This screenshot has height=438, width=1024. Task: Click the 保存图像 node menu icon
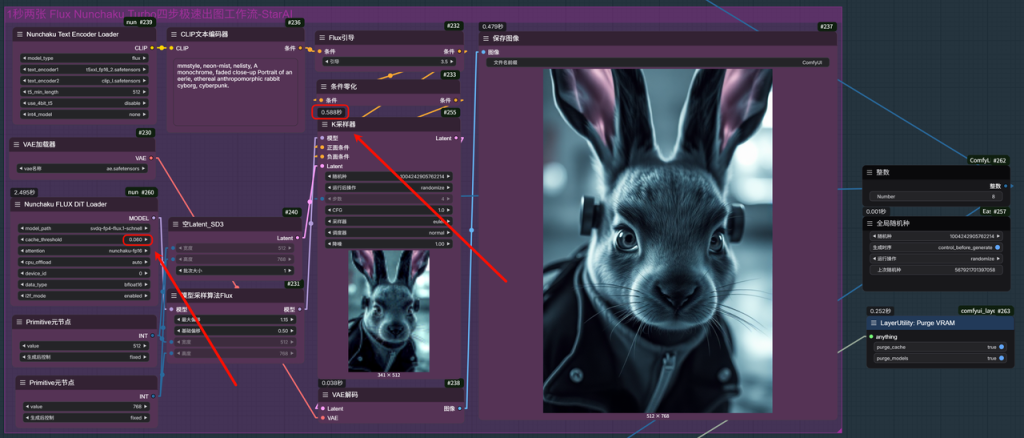(x=486, y=38)
